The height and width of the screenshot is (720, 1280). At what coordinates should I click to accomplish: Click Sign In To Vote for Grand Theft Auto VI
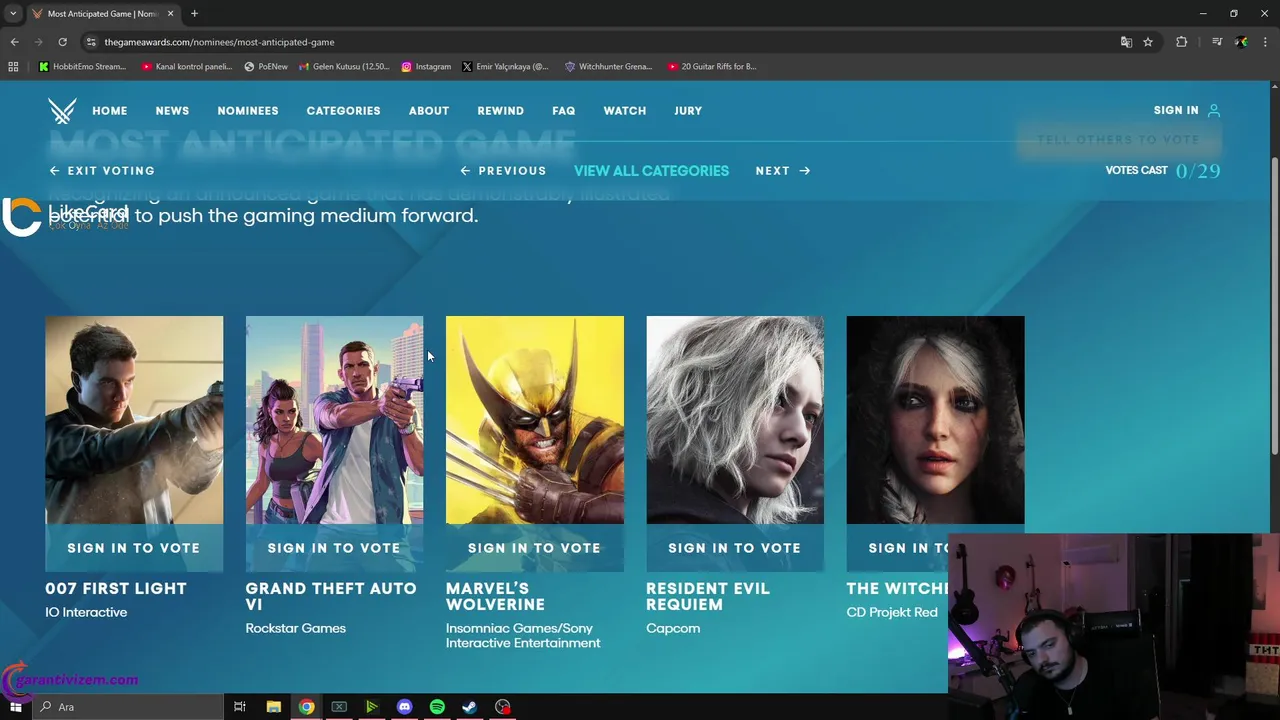pos(334,548)
